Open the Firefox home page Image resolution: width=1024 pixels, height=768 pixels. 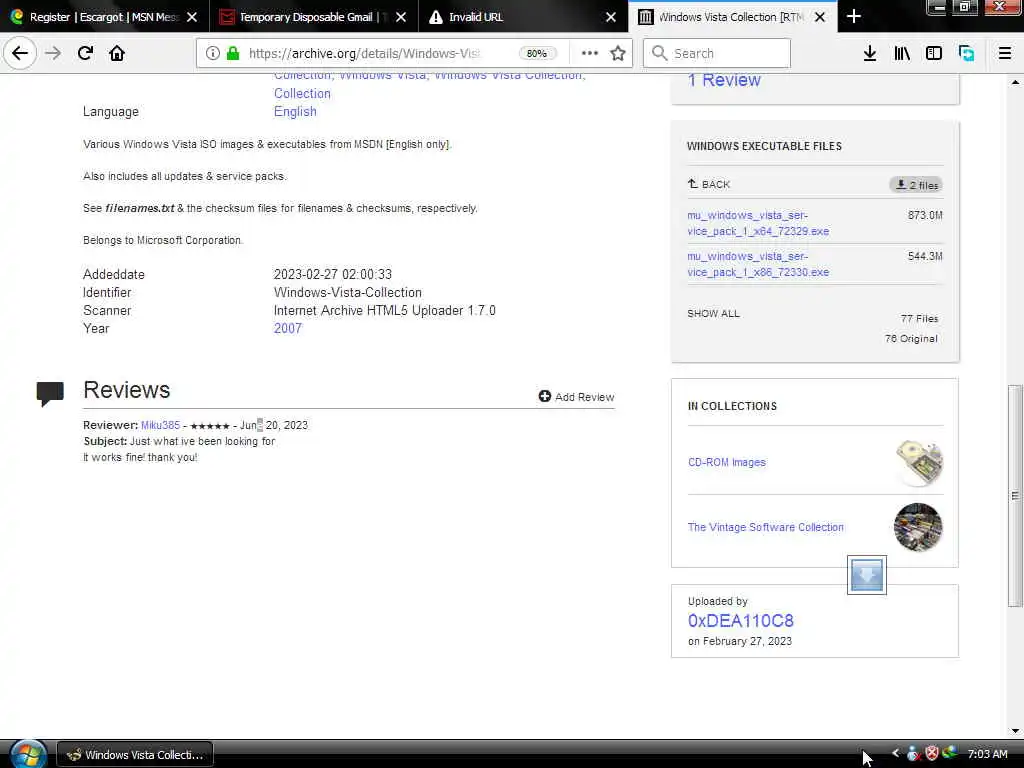point(117,53)
